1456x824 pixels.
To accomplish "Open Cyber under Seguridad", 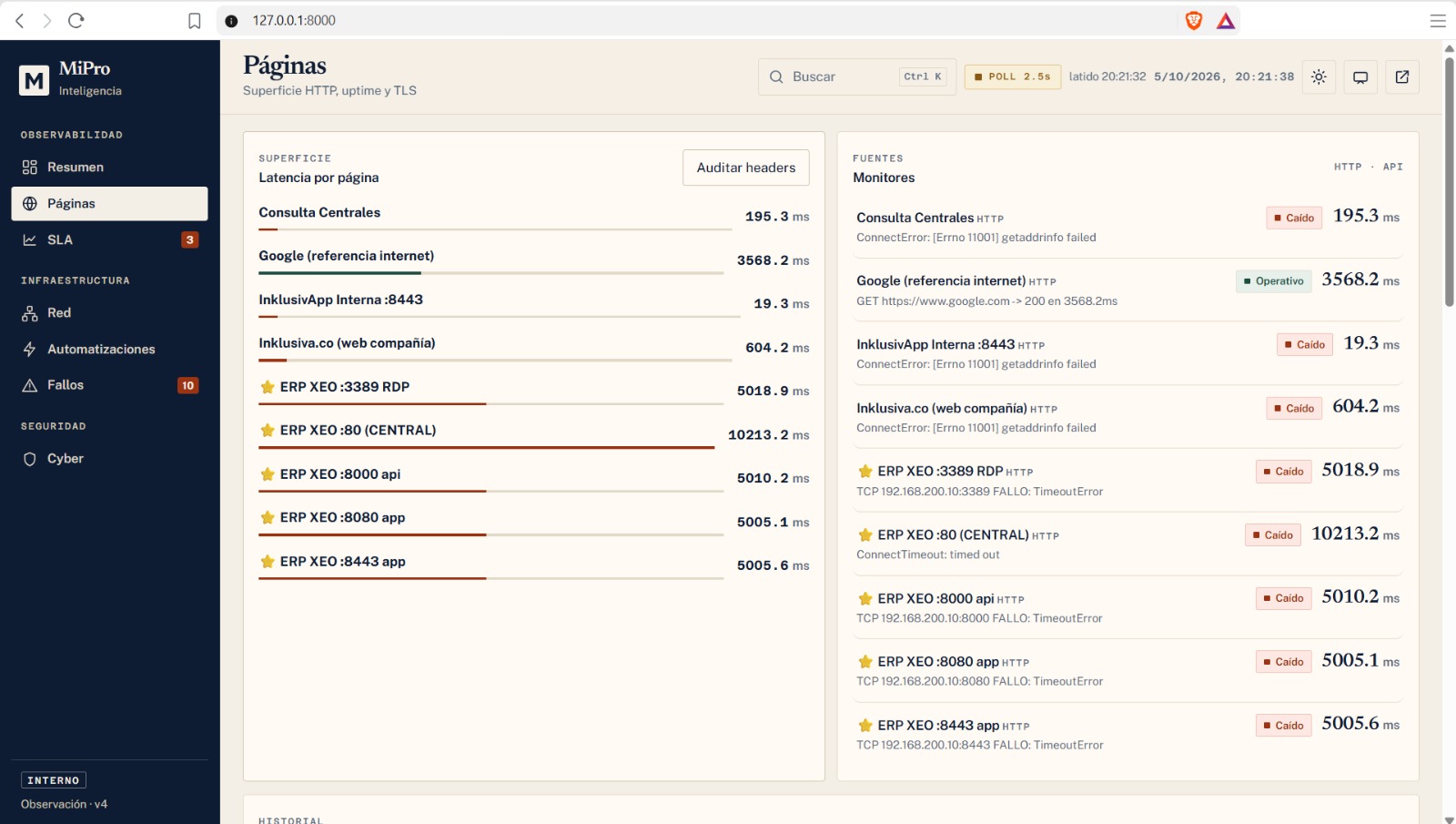I will 109,459.
